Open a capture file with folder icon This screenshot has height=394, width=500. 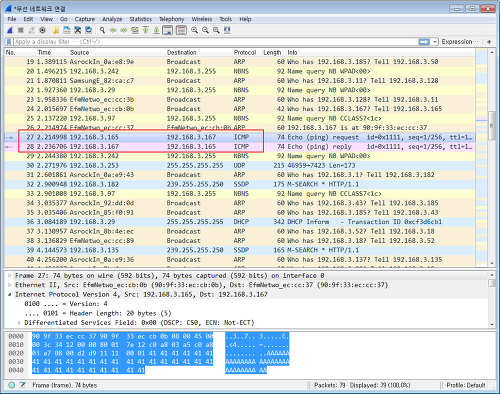click(x=56, y=30)
